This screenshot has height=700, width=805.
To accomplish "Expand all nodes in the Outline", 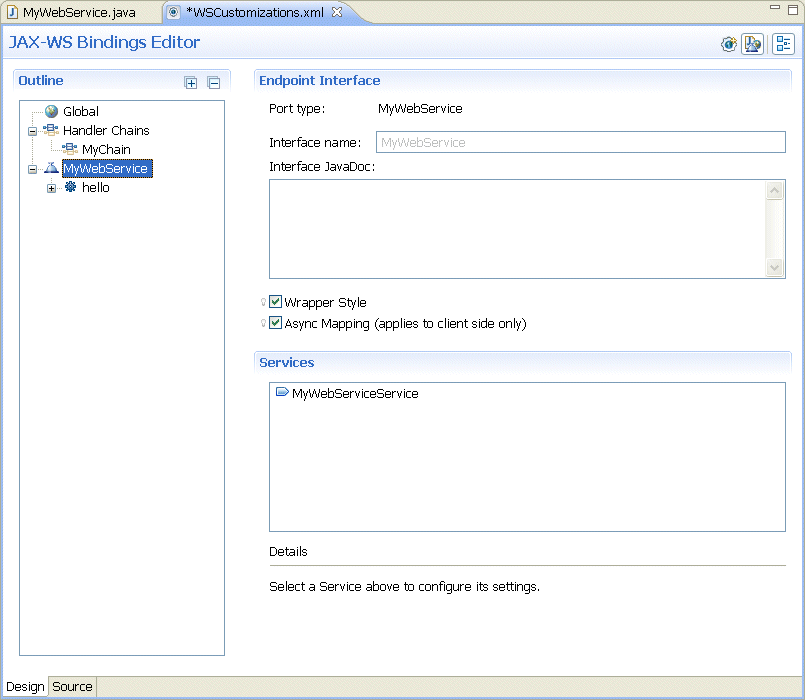I will coord(190,82).
